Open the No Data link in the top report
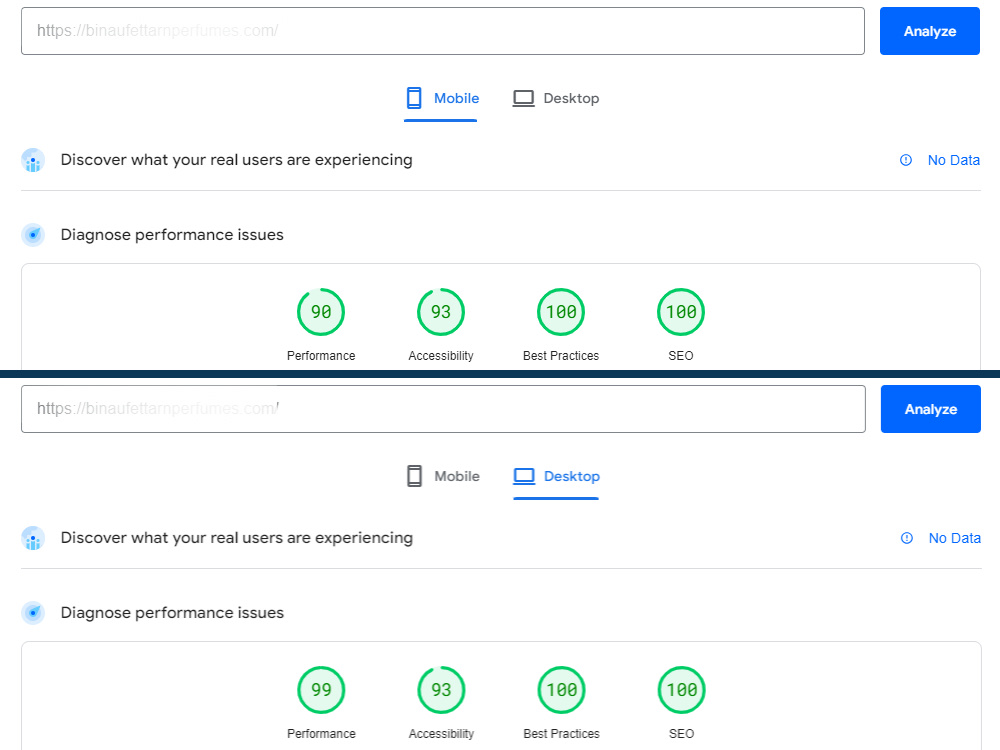The height and width of the screenshot is (750, 1000). (x=953, y=160)
